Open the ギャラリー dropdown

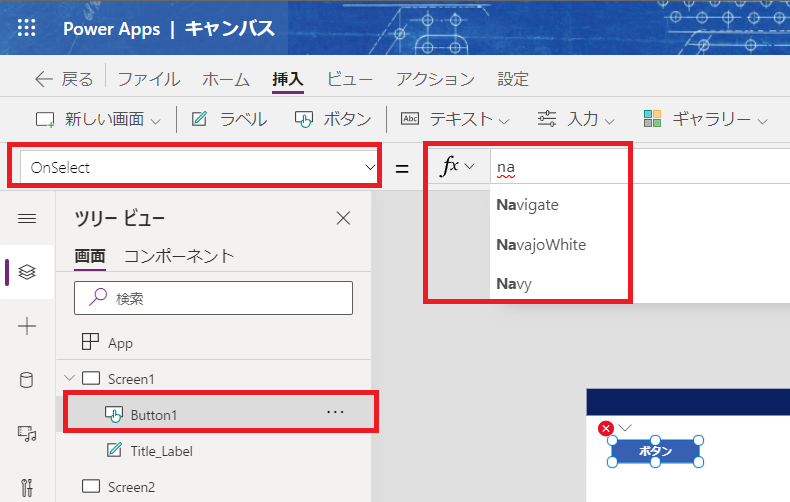706,119
